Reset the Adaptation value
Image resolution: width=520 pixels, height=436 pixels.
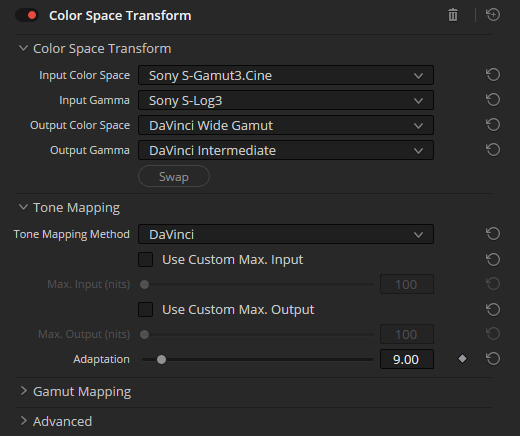(x=493, y=359)
